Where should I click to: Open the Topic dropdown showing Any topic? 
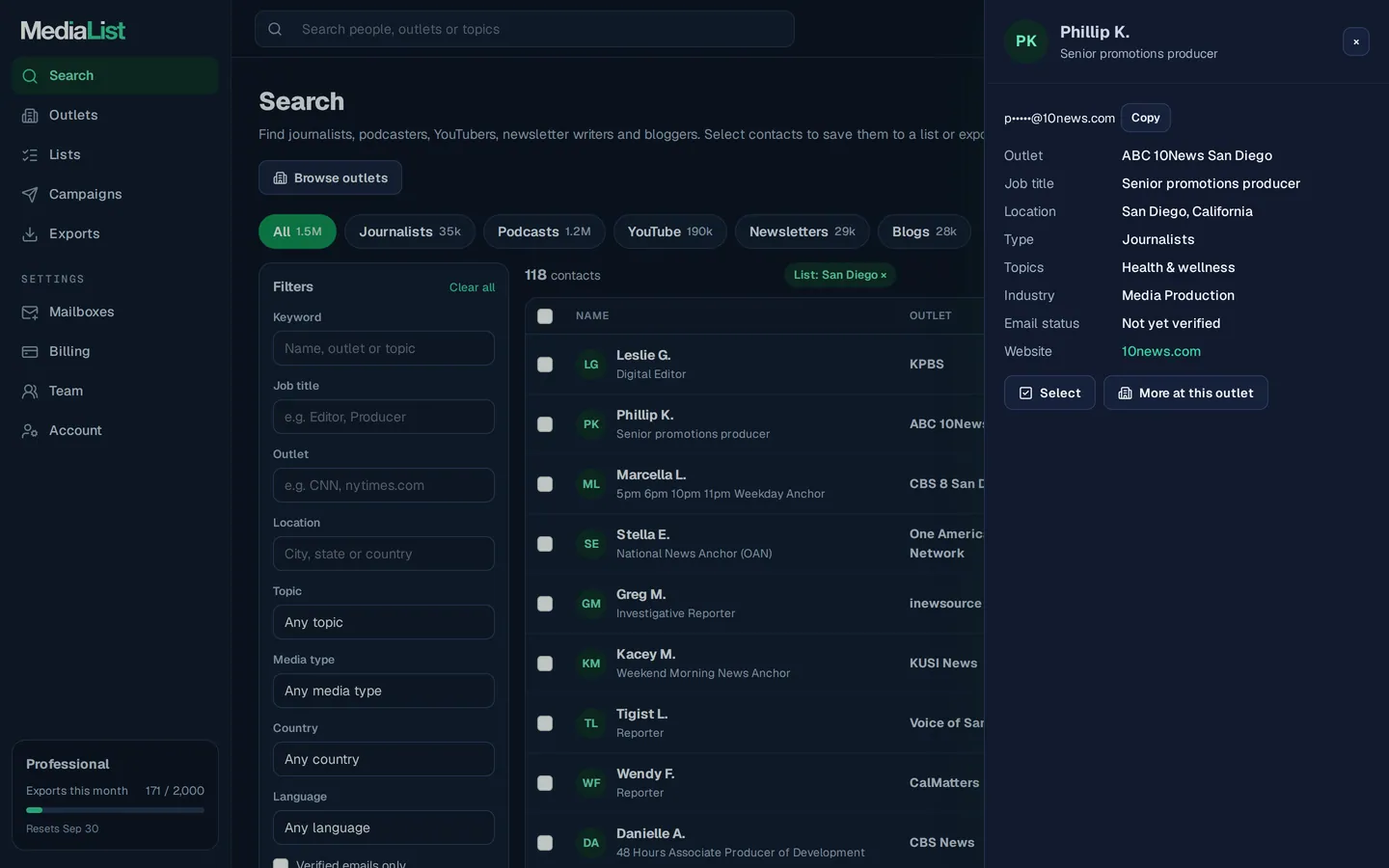click(384, 622)
